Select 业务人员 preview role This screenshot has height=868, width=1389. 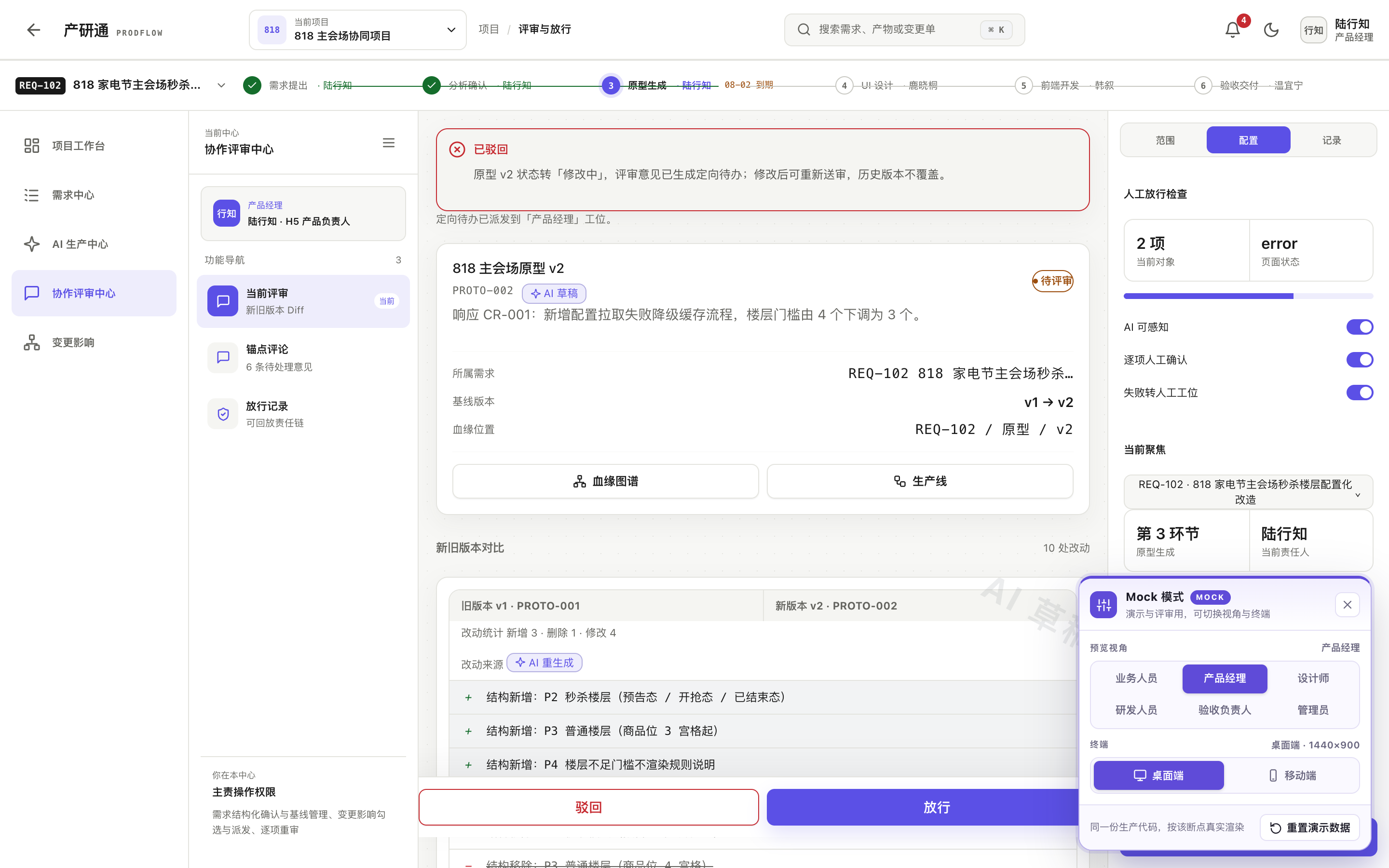1136,678
